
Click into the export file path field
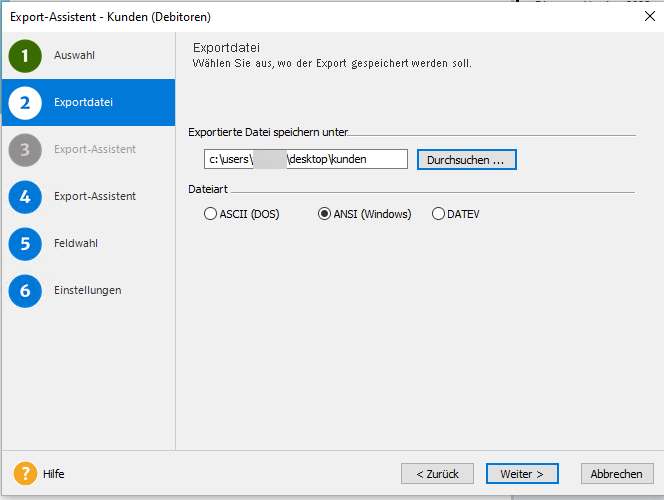click(x=306, y=160)
